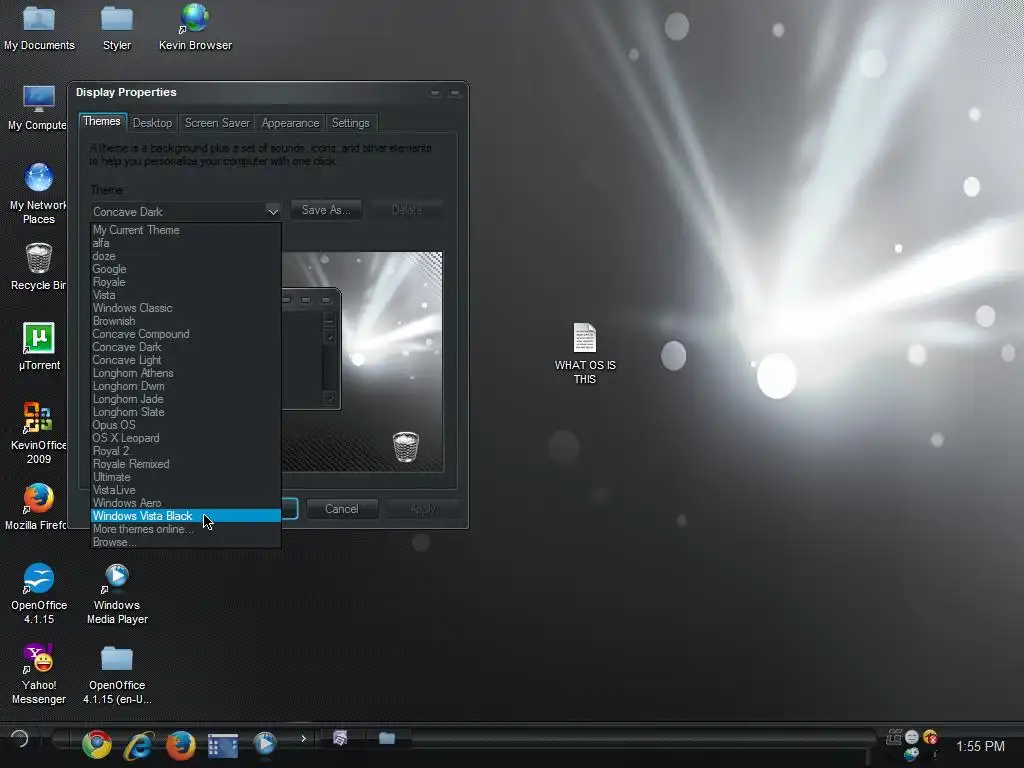The width and height of the screenshot is (1024, 768).
Task: Switch to the Settings tab
Action: point(350,123)
